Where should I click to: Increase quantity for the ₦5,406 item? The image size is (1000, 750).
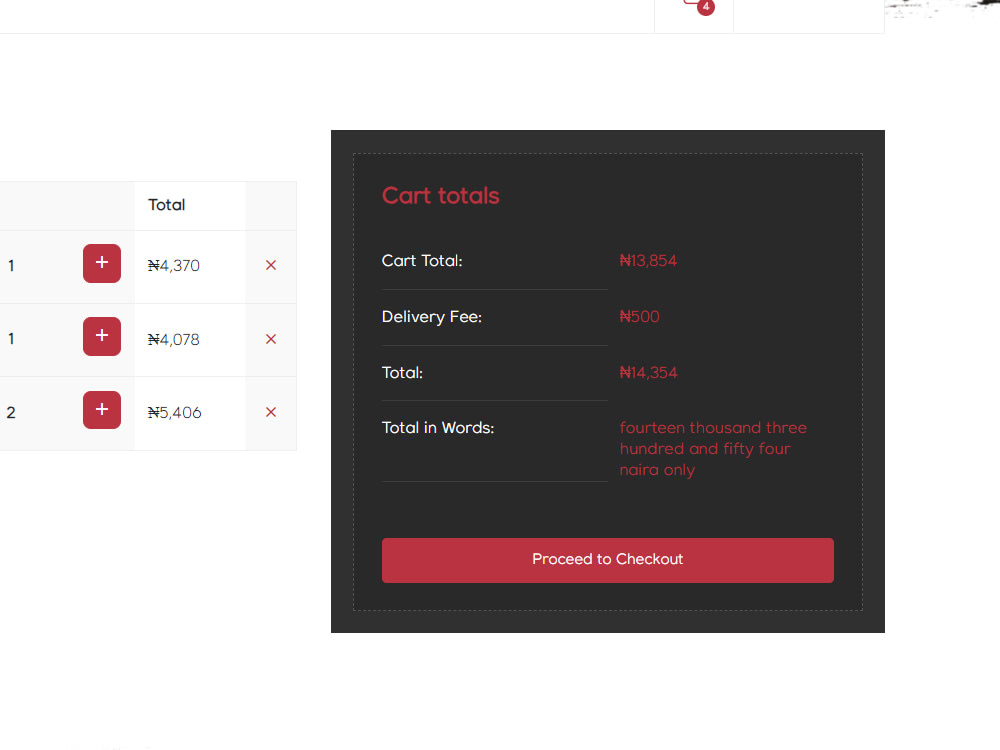[102, 410]
